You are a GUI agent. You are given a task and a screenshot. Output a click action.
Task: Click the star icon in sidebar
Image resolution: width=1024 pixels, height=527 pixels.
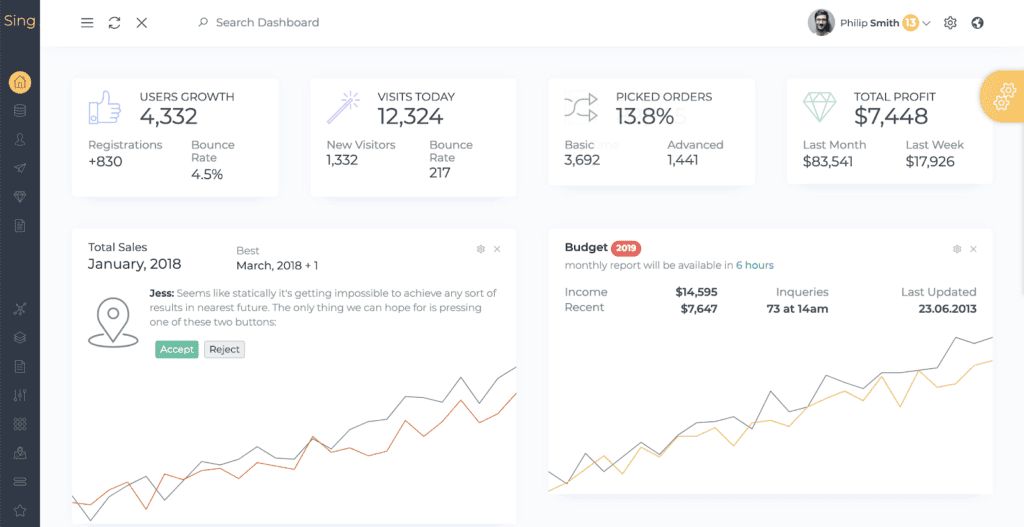pos(20,511)
